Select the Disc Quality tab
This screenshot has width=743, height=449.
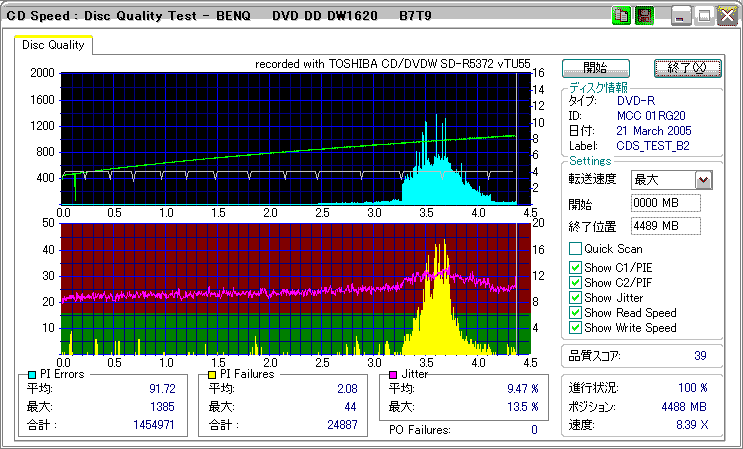(x=54, y=45)
